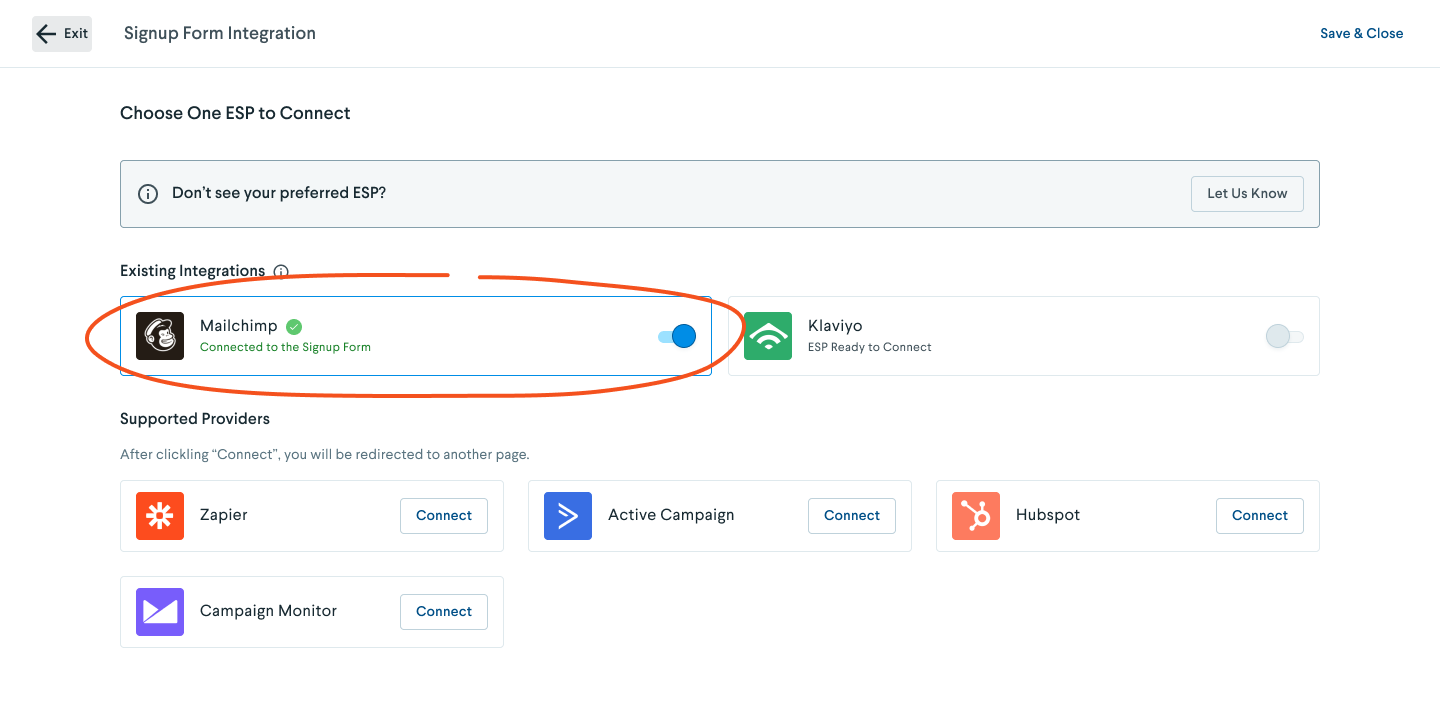1440x719 pixels.
Task: Click 'ESP Ready to Connect' status text
Action: click(x=870, y=347)
